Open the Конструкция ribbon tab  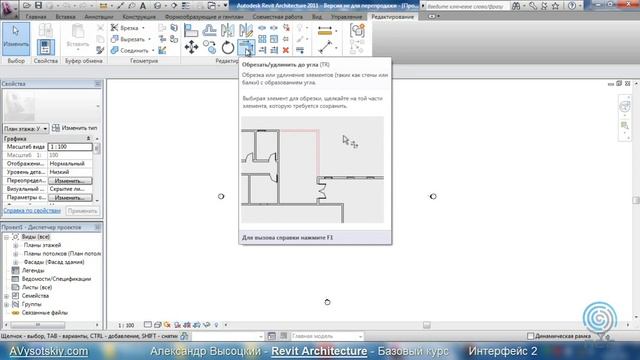[139, 17]
